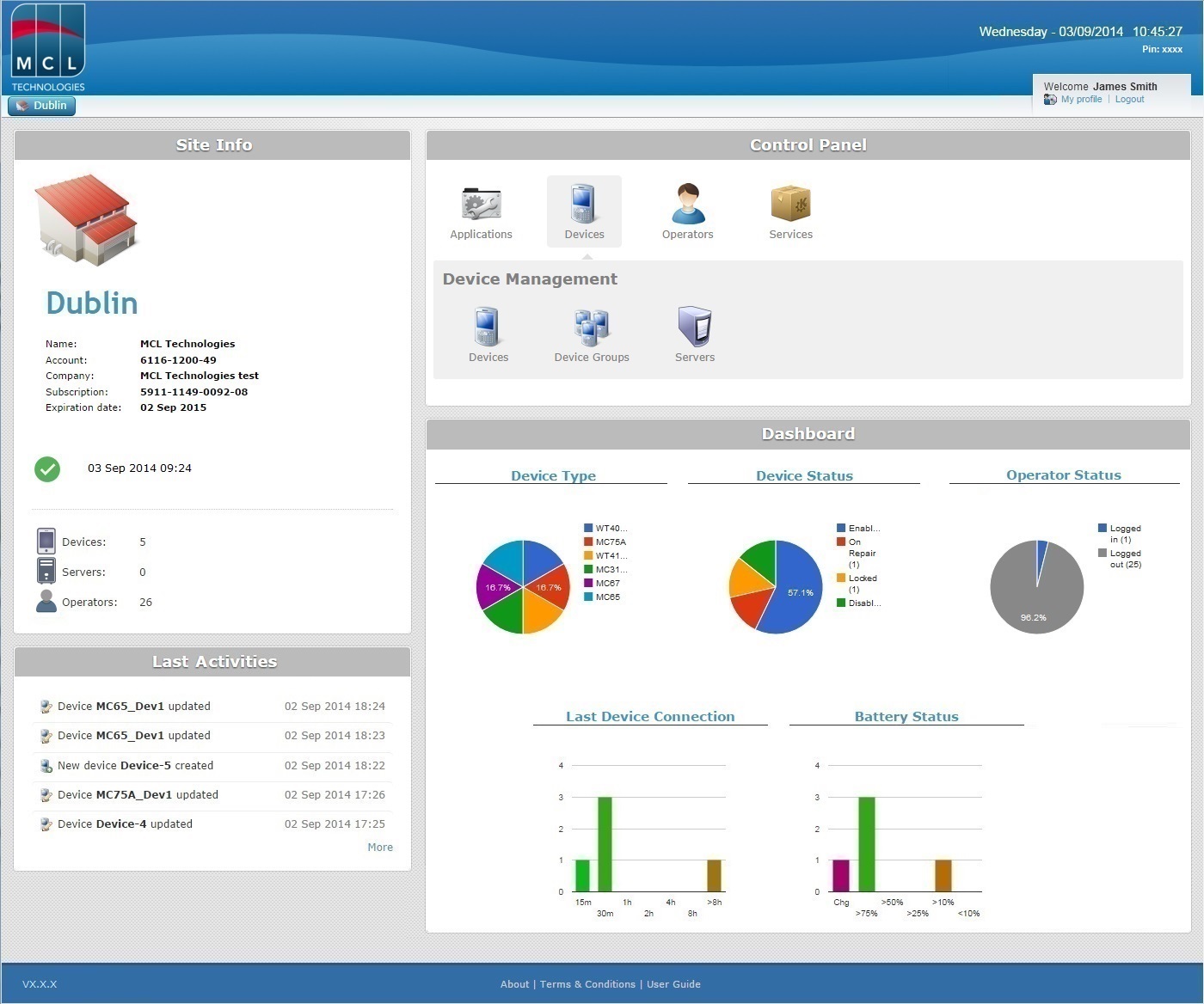The image size is (1204, 1004).
Task: Click the Dublin warehouse building image
Action: 86,220
